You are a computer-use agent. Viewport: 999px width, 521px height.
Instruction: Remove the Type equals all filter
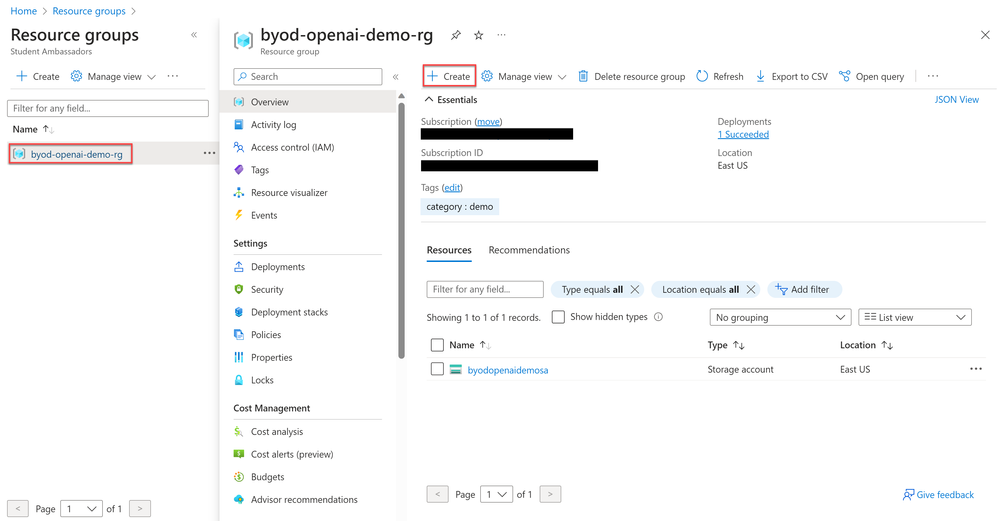pyautogui.click(x=635, y=289)
